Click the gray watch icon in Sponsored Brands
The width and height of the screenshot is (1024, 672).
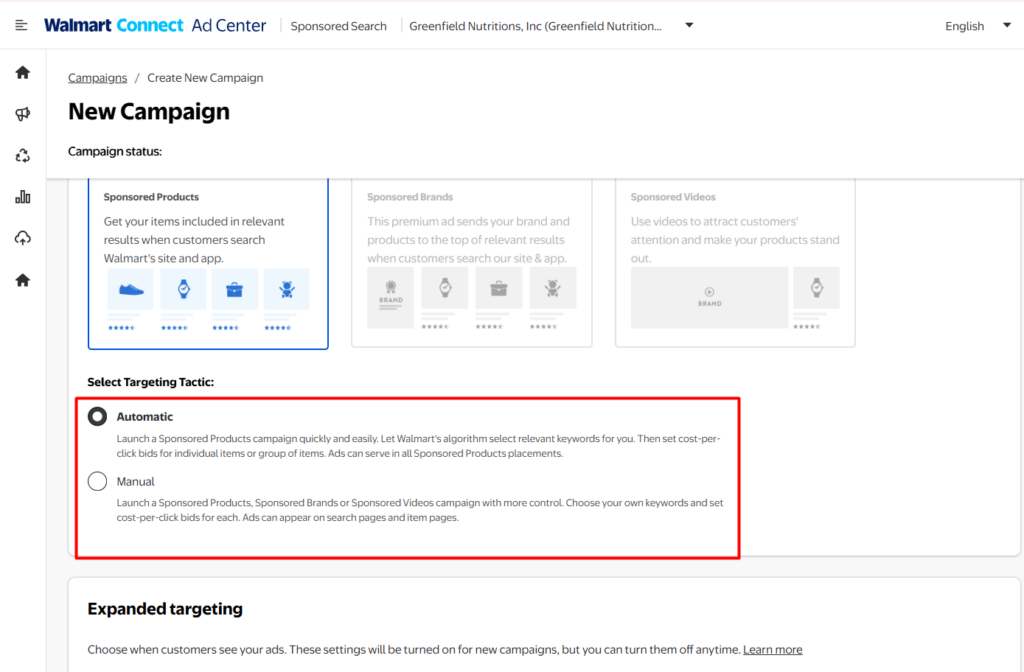click(x=445, y=287)
